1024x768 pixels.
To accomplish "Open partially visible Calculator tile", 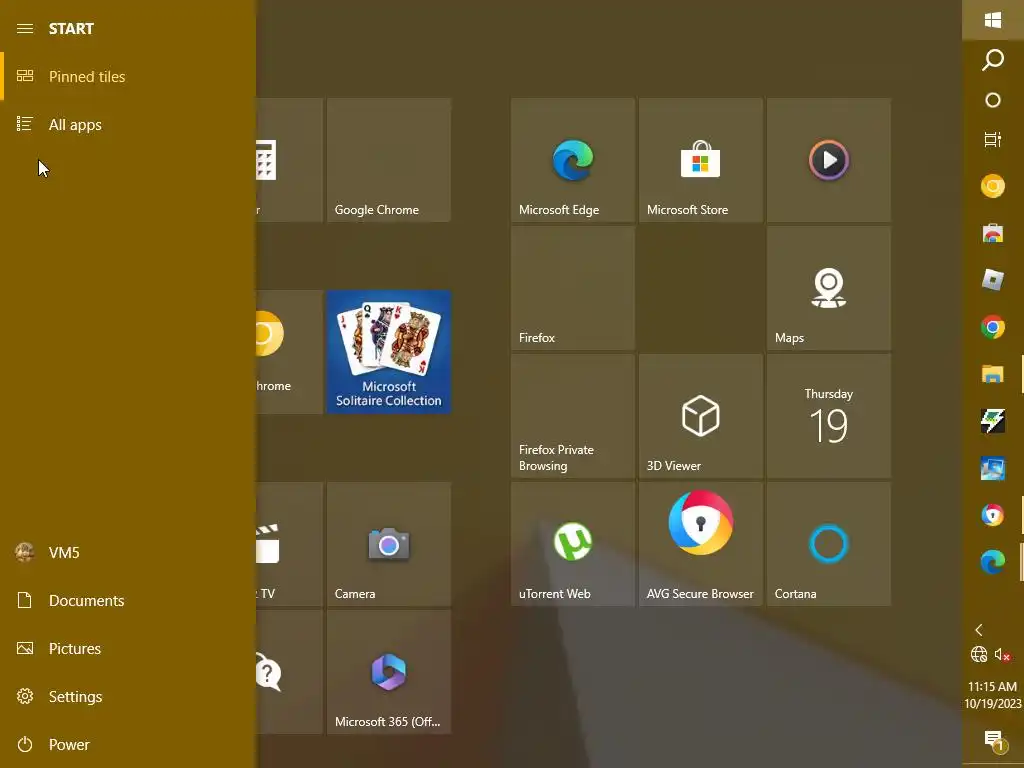I will click(x=289, y=160).
